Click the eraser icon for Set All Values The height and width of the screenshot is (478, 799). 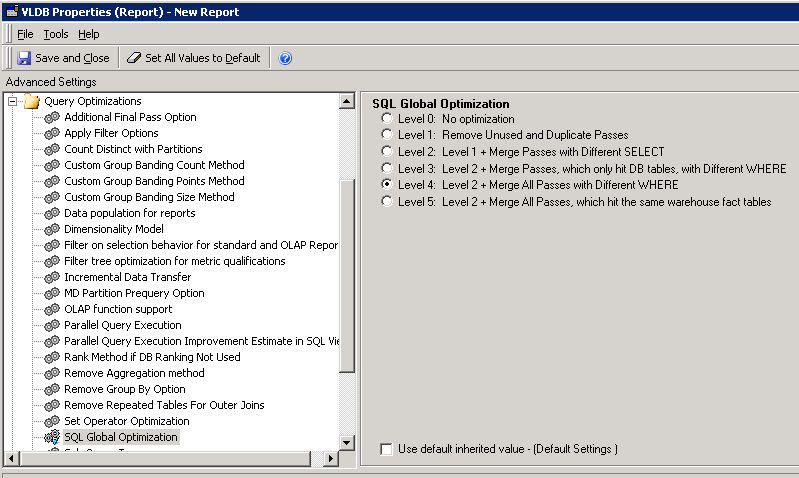click(x=134, y=58)
